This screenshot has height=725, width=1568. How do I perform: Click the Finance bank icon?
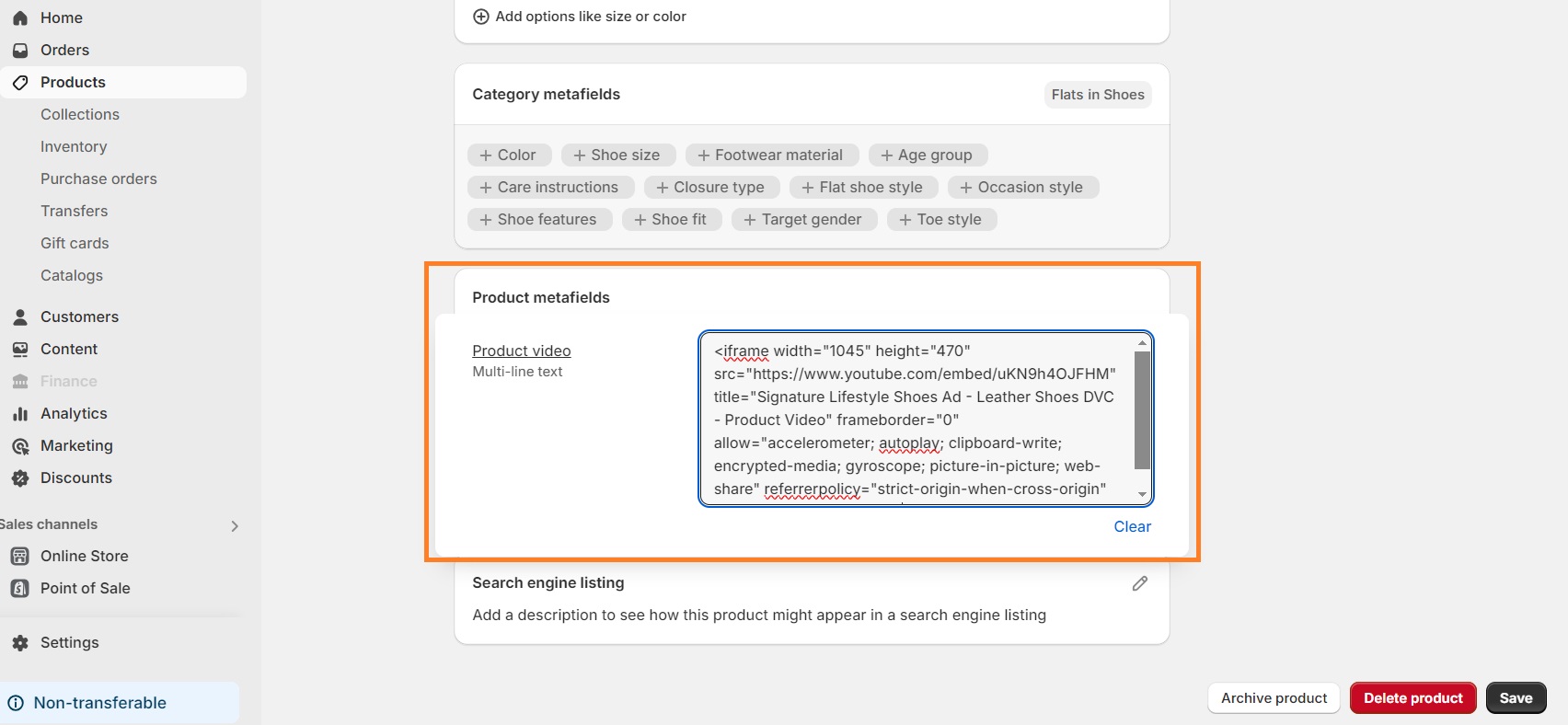pyautogui.click(x=20, y=381)
